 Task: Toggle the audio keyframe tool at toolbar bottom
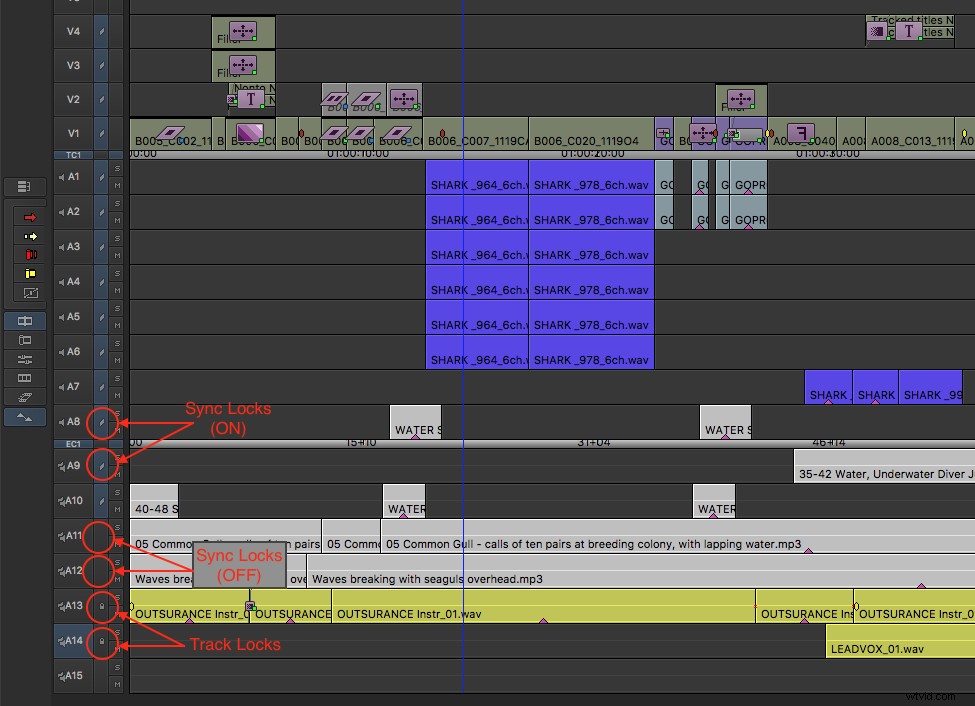pyautogui.click(x=25, y=416)
